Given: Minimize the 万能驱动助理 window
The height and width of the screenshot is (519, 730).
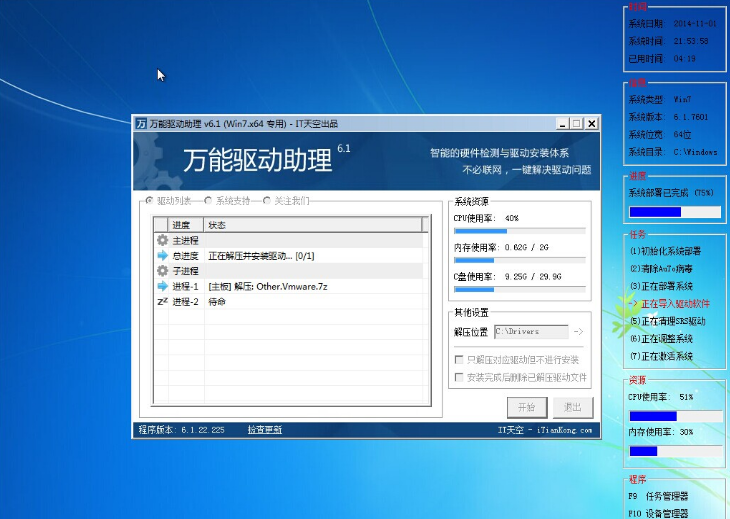Looking at the screenshot, I should pos(562,124).
